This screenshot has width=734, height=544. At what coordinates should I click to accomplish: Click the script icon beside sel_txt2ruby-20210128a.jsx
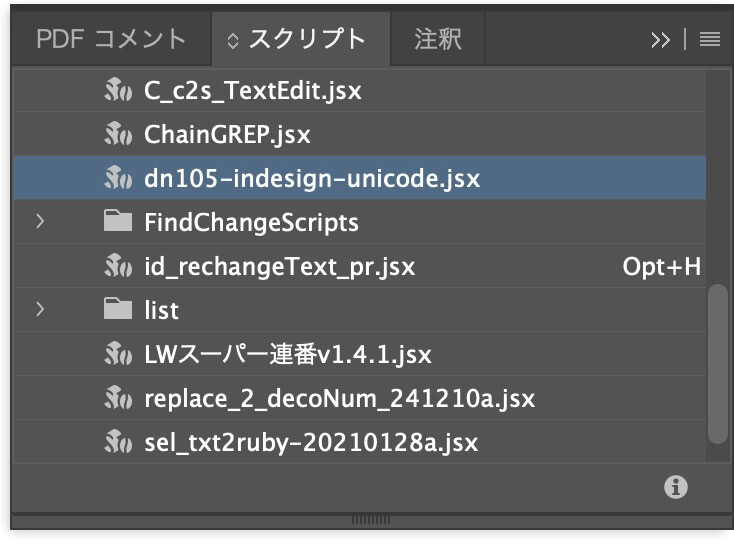tap(118, 442)
